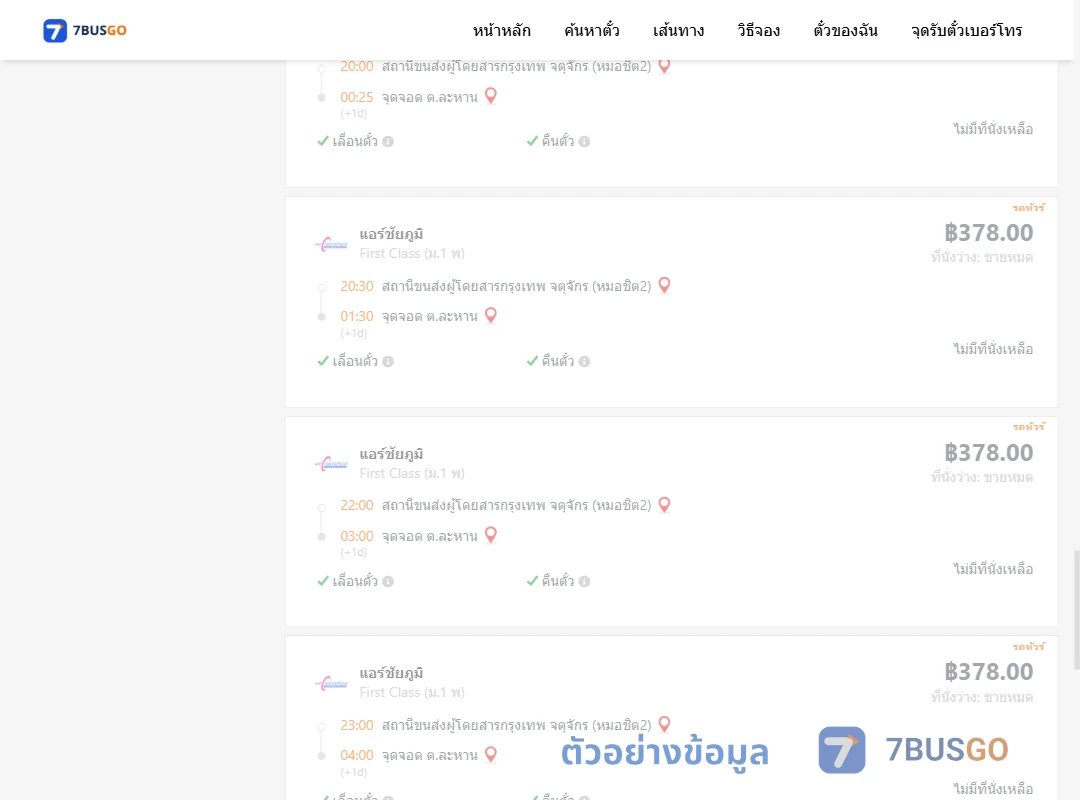Click the 04:00 arrival time
The height and width of the screenshot is (800, 1080).
[357, 755]
